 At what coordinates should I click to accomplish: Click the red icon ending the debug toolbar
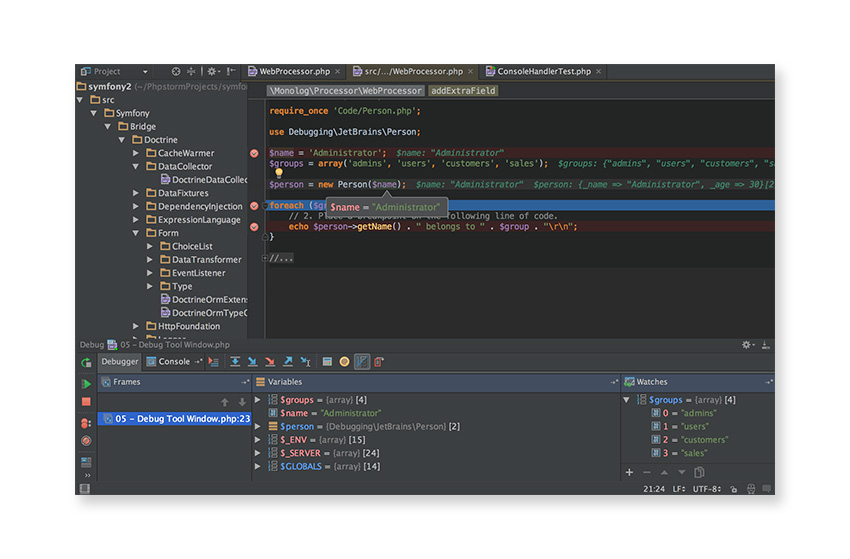379,362
